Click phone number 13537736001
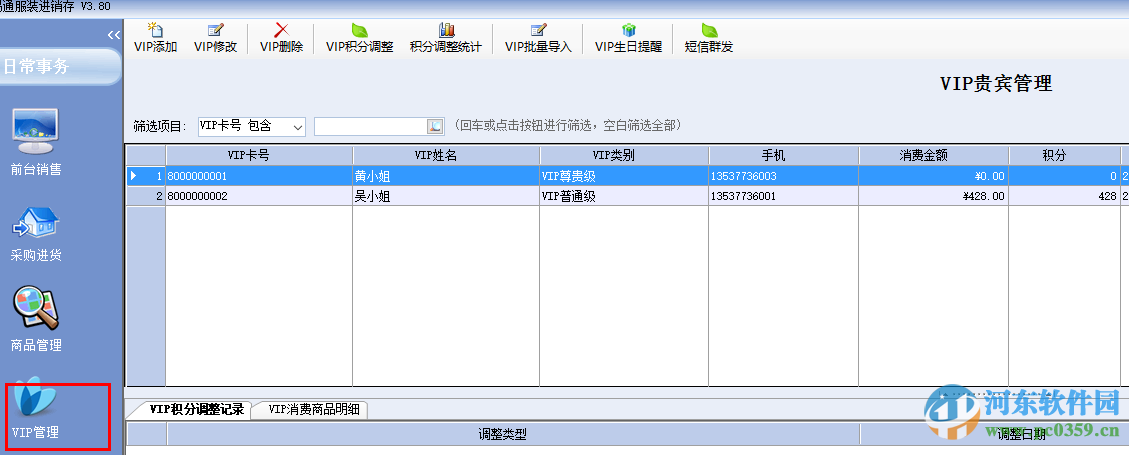This screenshot has width=1129, height=455. pos(783,196)
